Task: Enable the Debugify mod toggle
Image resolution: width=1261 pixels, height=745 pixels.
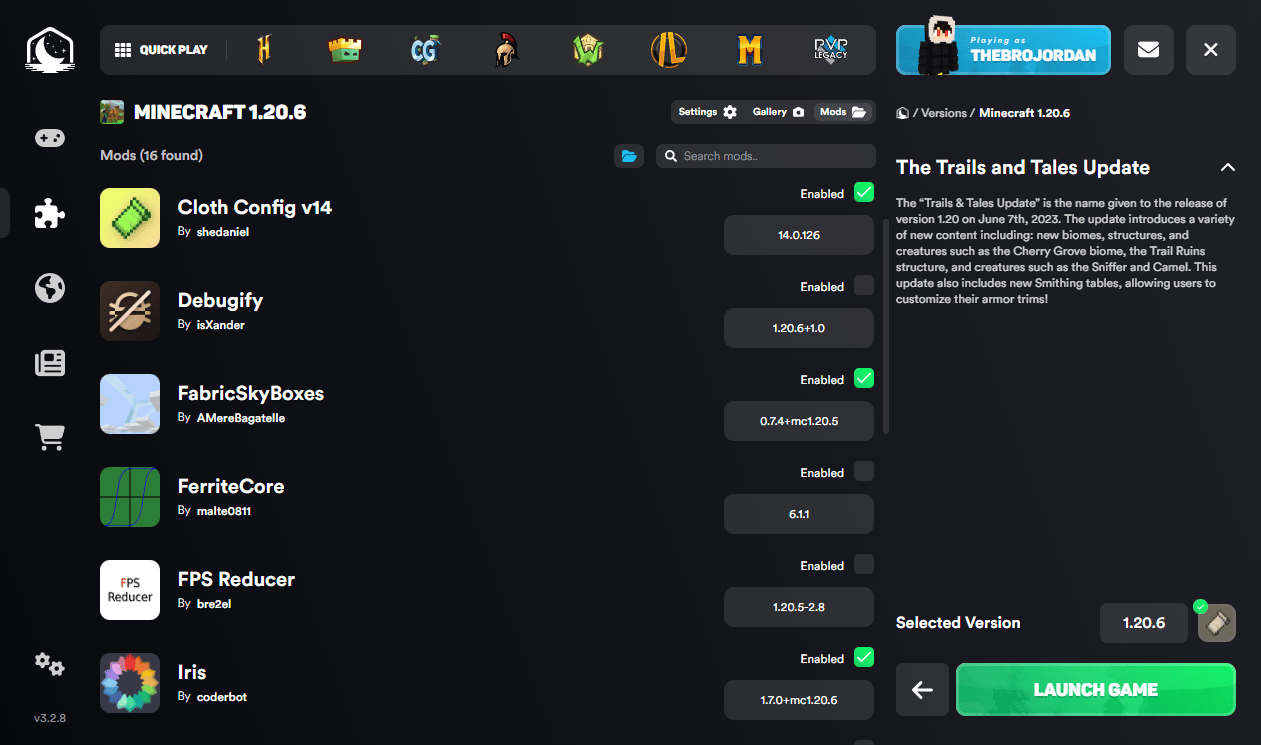Action: coord(862,286)
